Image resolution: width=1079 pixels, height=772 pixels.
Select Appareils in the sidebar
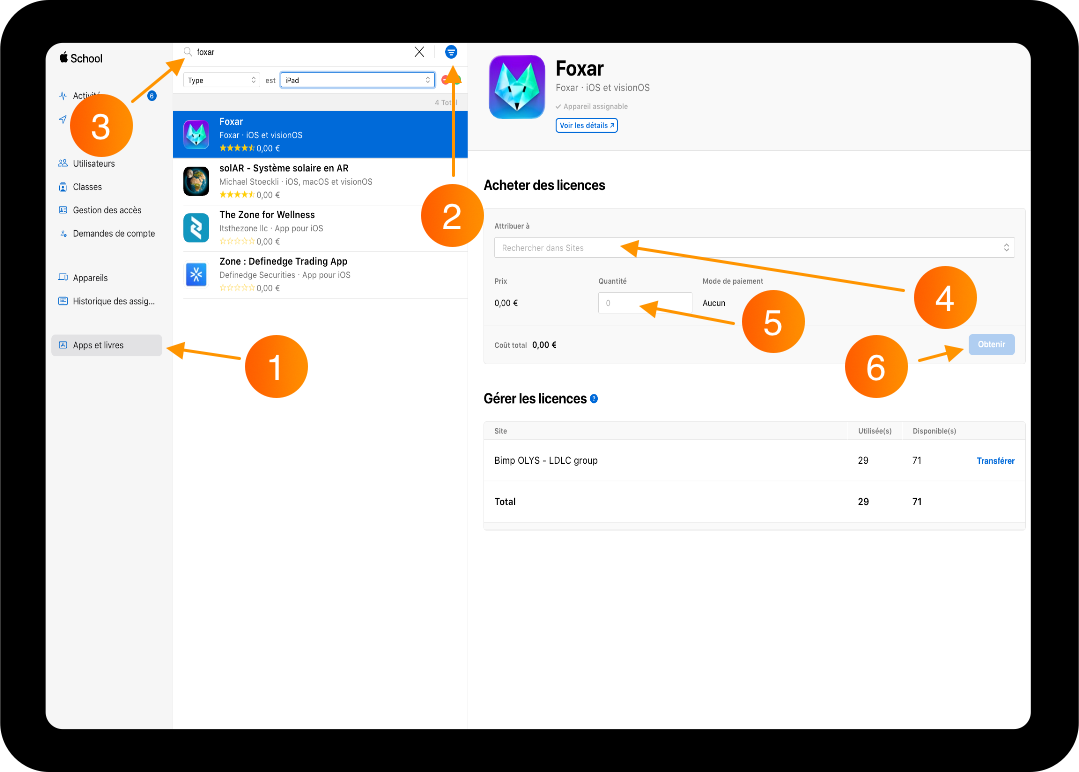tap(89, 278)
